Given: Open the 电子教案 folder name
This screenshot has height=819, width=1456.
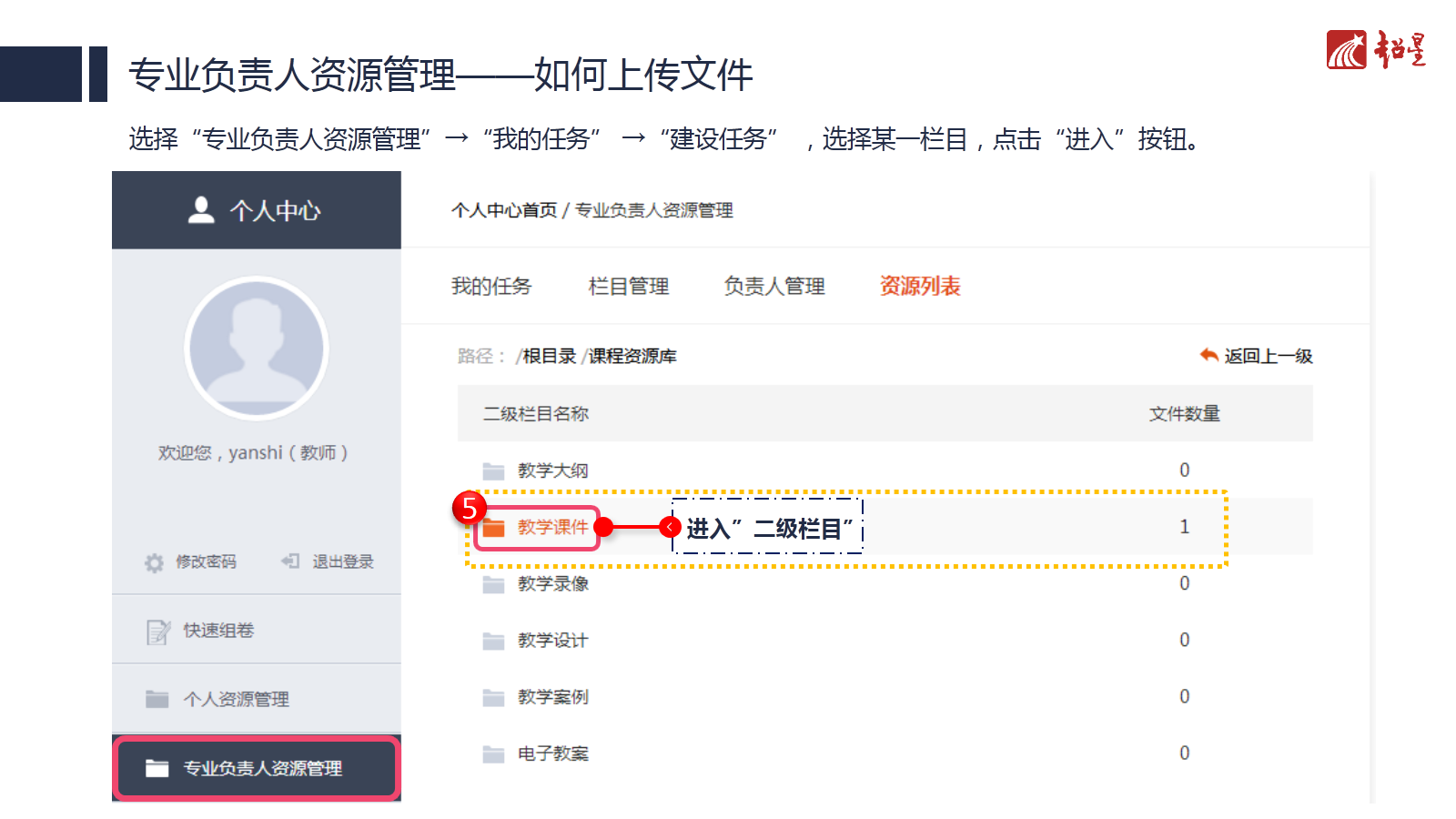Looking at the screenshot, I should tap(553, 753).
